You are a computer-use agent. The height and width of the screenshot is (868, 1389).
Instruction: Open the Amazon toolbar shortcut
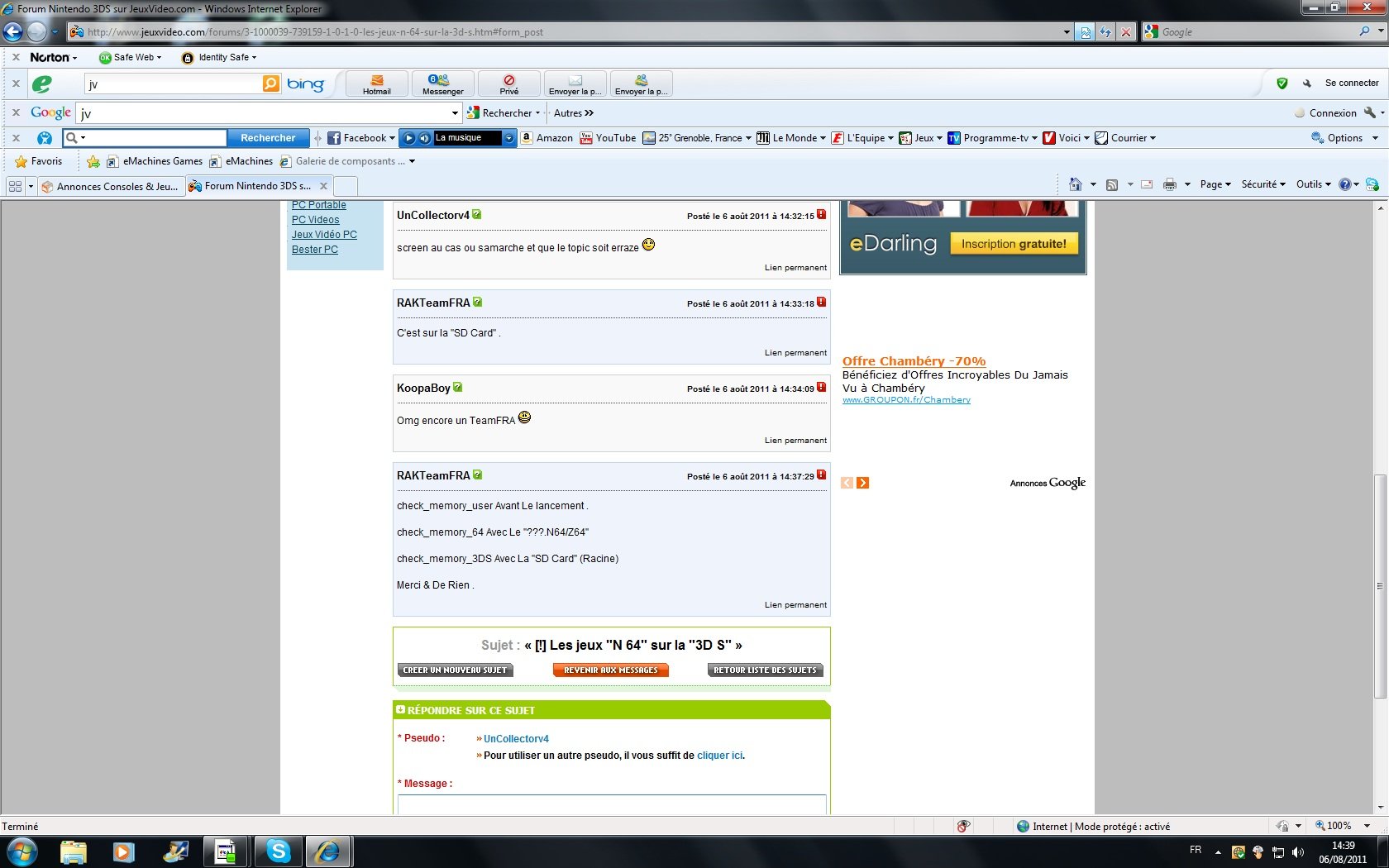547,138
